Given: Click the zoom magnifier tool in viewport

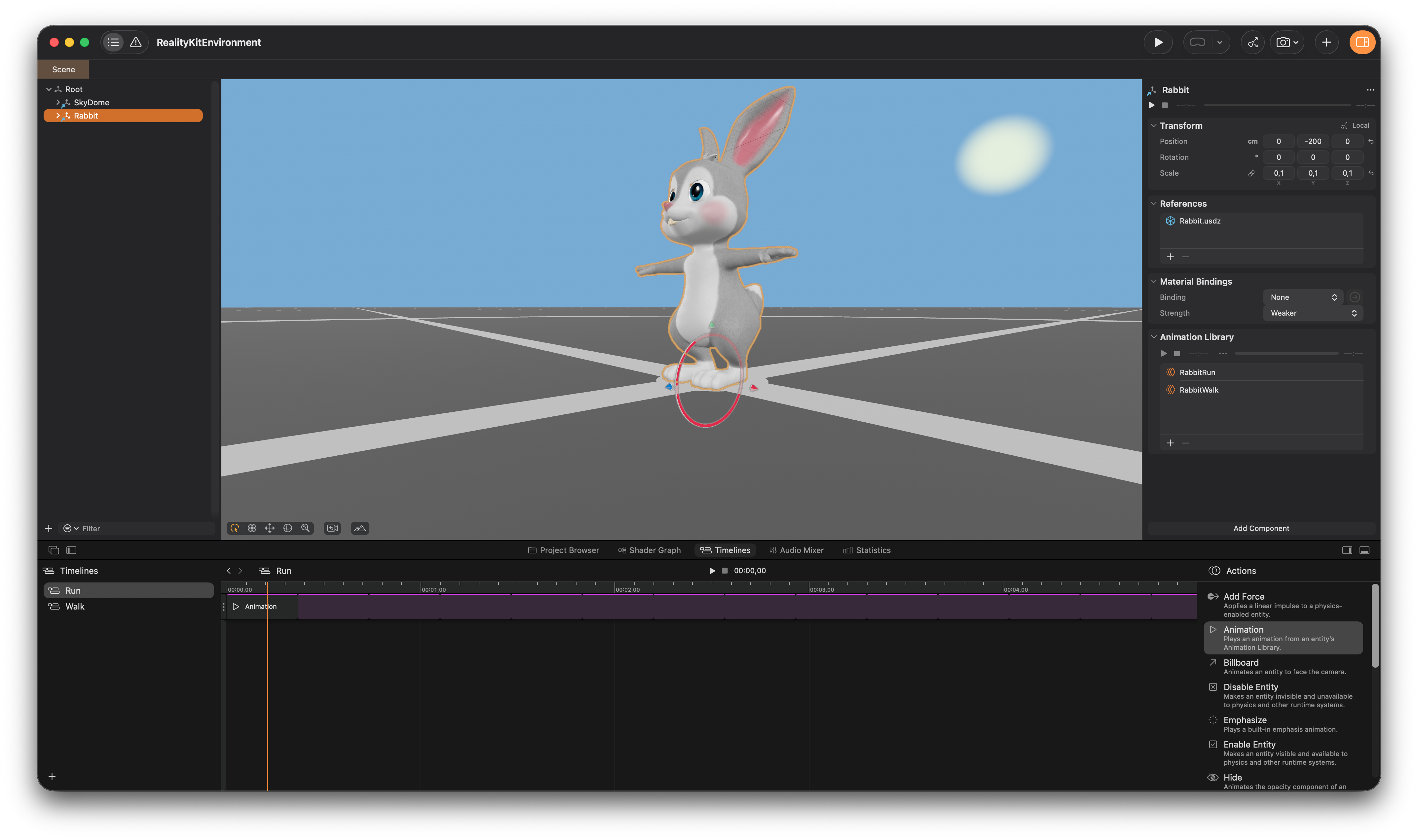Looking at the screenshot, I should 306,528.
